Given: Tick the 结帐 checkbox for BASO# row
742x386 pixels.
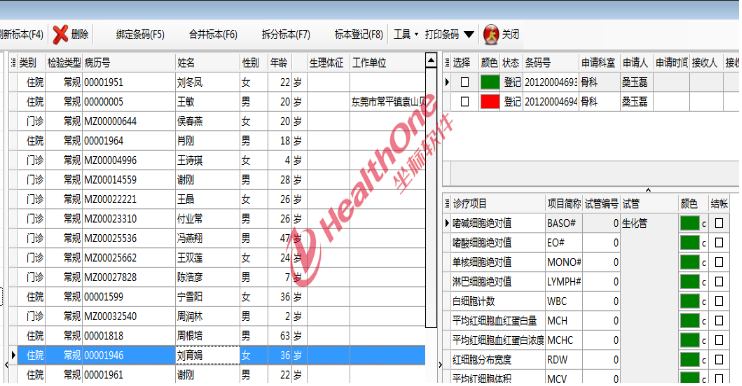Looking at the screenshot, I should point(719,223).
